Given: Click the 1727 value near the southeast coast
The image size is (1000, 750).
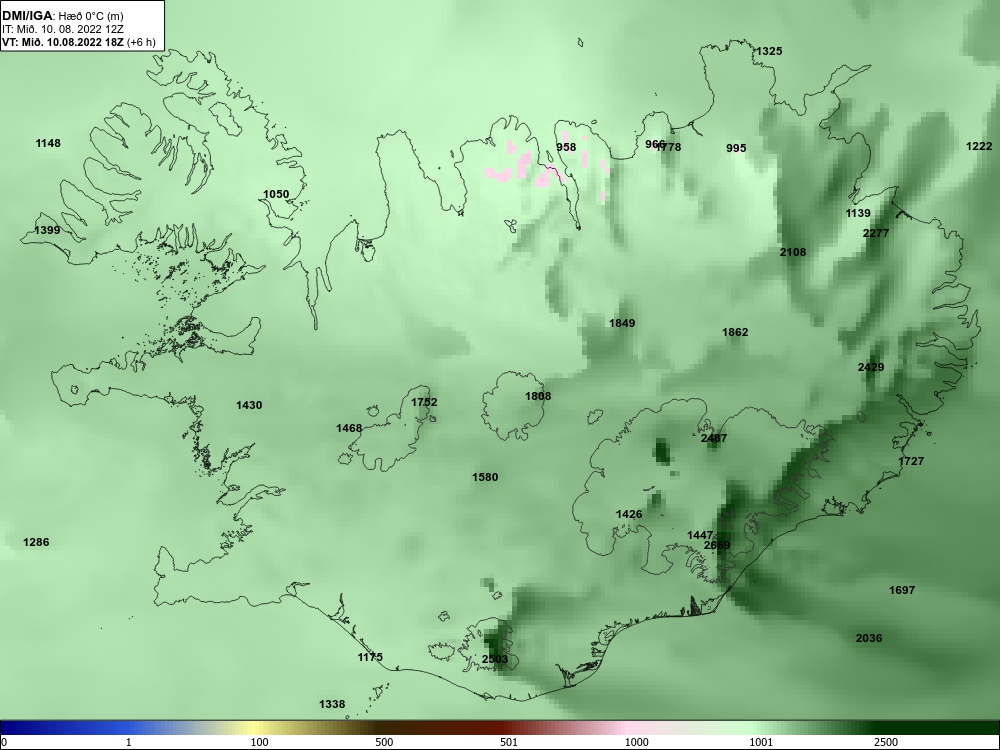Looking at the screenshot, I should [911, 461].
